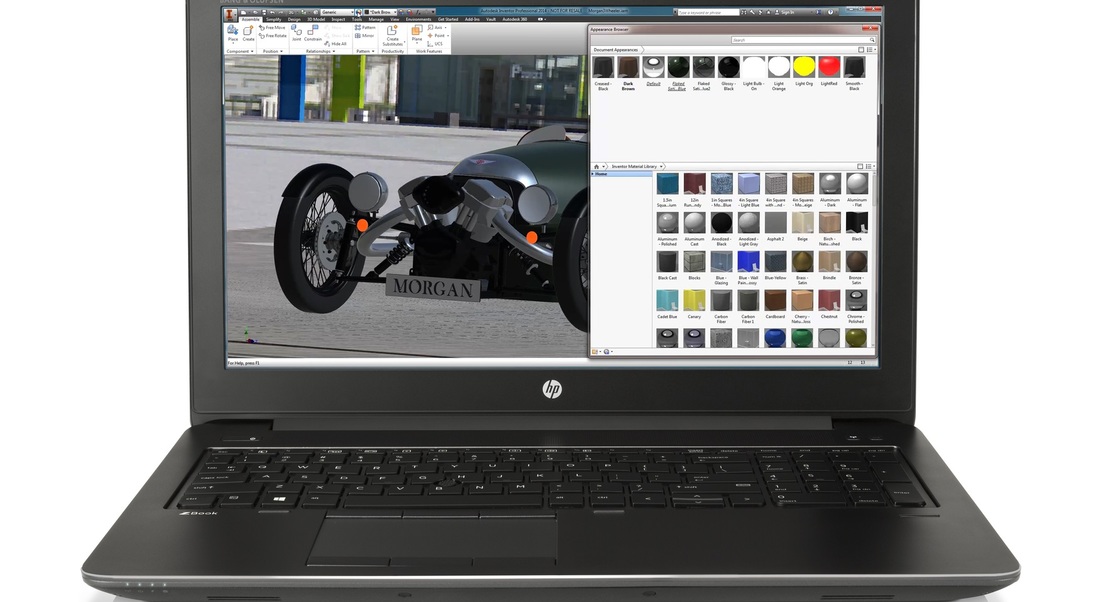
Task: Select the work Plane tool
Action: tap(417, 33)
